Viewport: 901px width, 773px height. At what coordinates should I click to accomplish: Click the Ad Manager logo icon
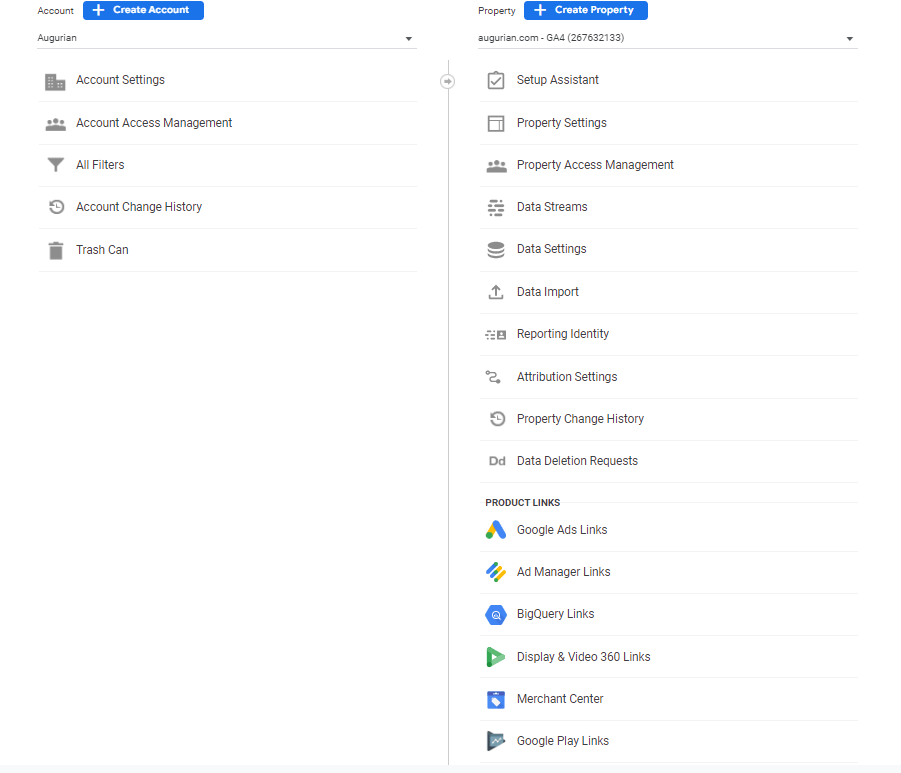[496, 572]
